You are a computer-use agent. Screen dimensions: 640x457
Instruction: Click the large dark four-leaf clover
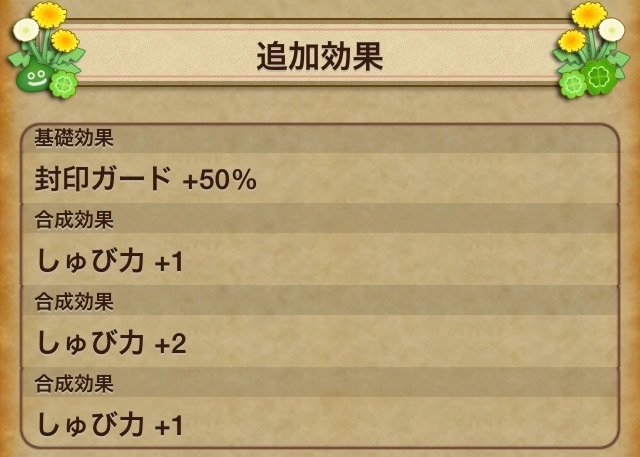tap(602, 74)
